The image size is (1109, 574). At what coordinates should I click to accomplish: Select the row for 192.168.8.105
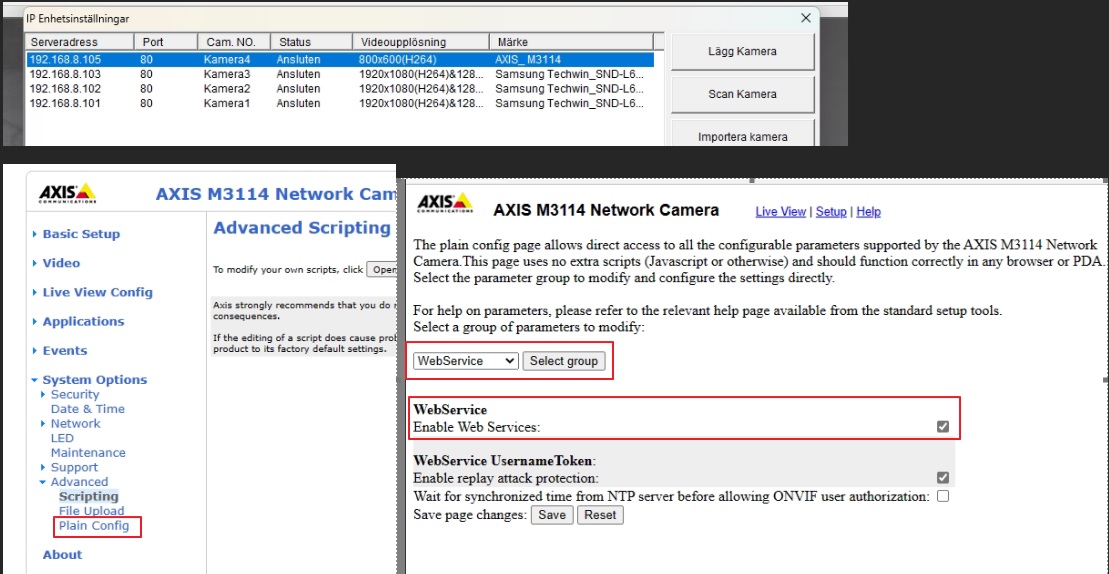tap(340, 59)
